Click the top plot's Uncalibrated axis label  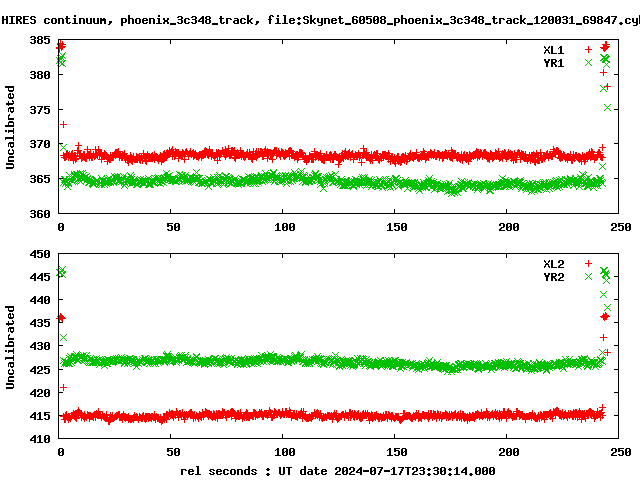[10, 127]
